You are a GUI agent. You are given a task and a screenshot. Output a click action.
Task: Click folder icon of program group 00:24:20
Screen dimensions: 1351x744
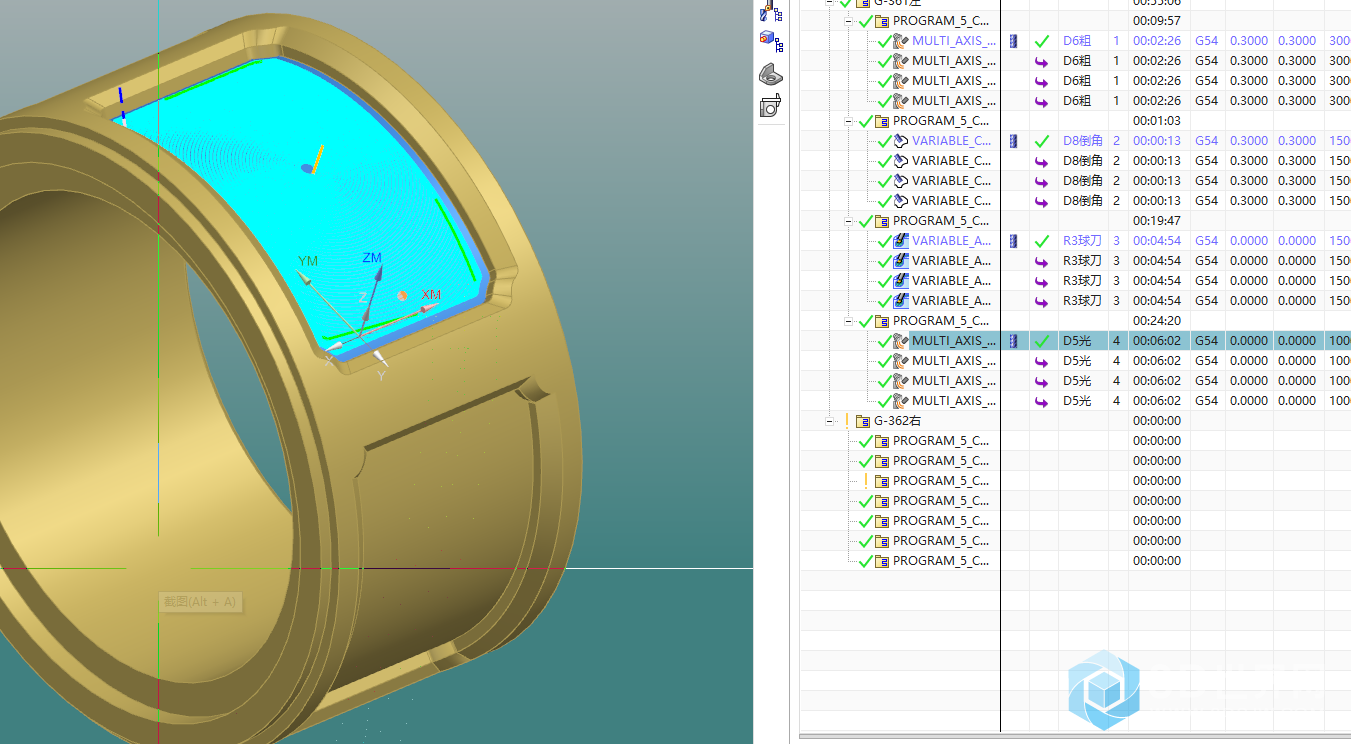[882, 321]
